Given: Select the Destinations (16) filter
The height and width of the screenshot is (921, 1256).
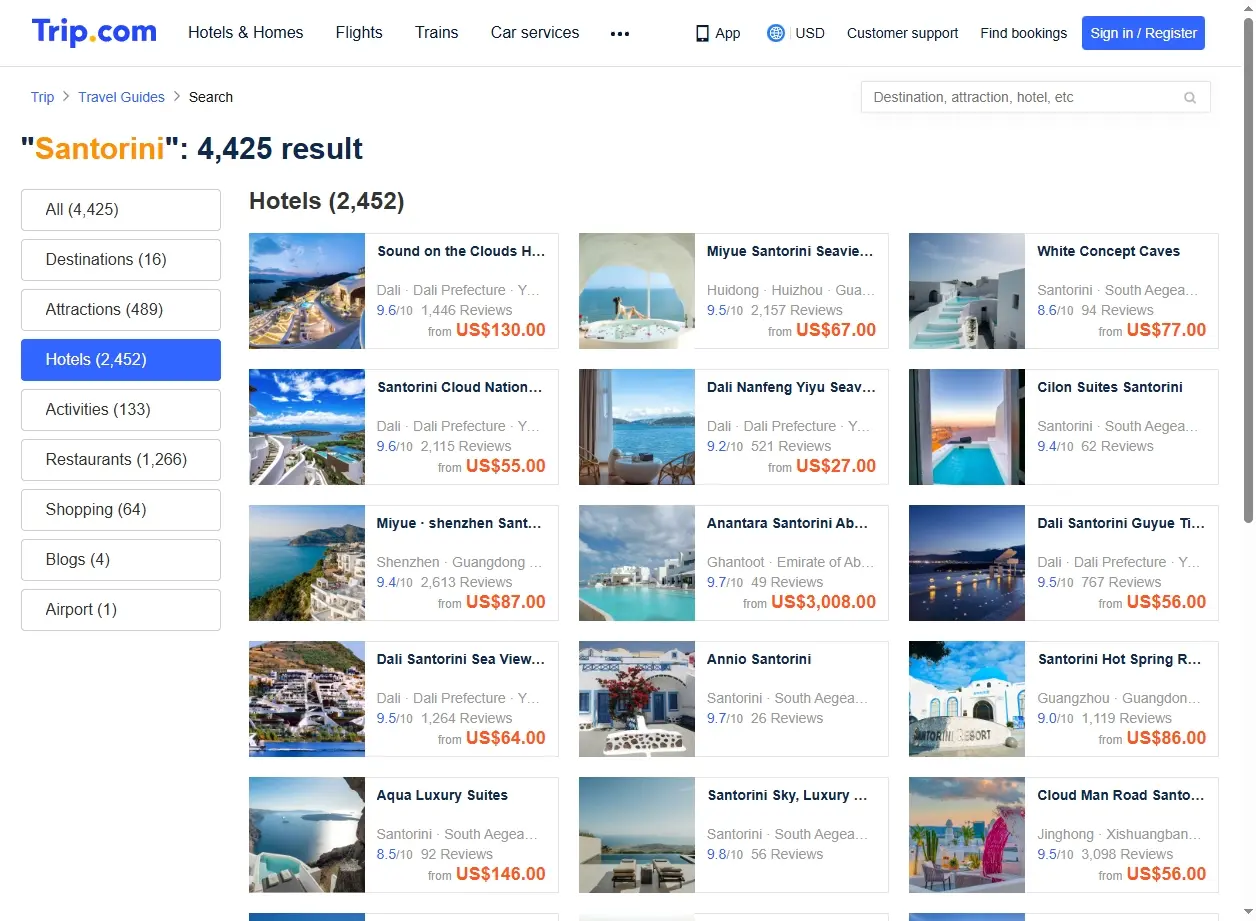Looking at the screenshot, I should 121,260.
